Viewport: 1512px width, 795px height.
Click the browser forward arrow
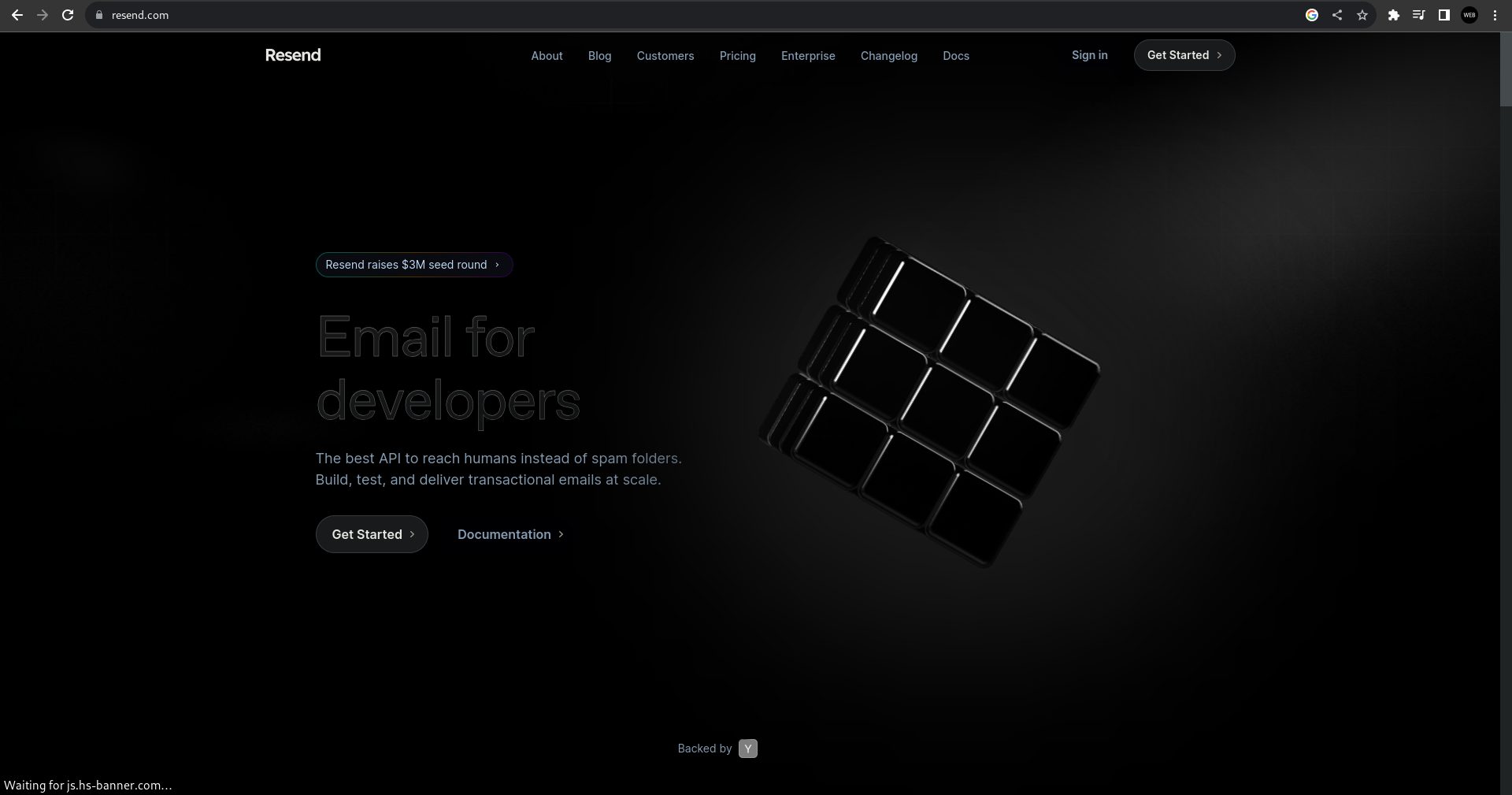point(43,15)
